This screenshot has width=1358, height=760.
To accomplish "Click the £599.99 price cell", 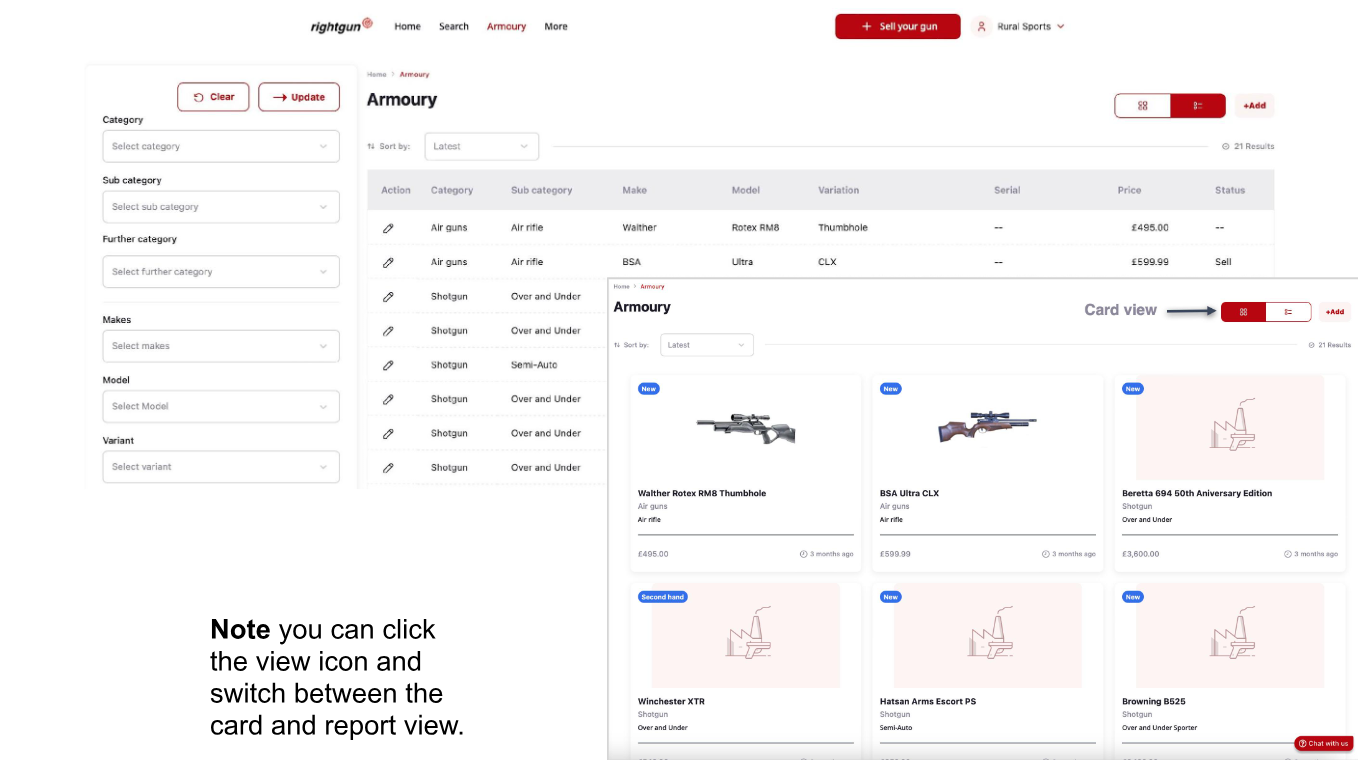I will point(1150,262).
